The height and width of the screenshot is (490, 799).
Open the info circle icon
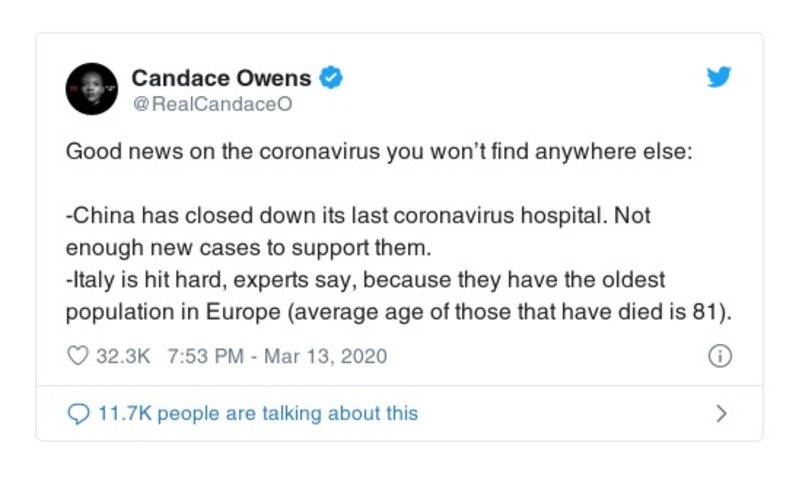pos(719,356)
